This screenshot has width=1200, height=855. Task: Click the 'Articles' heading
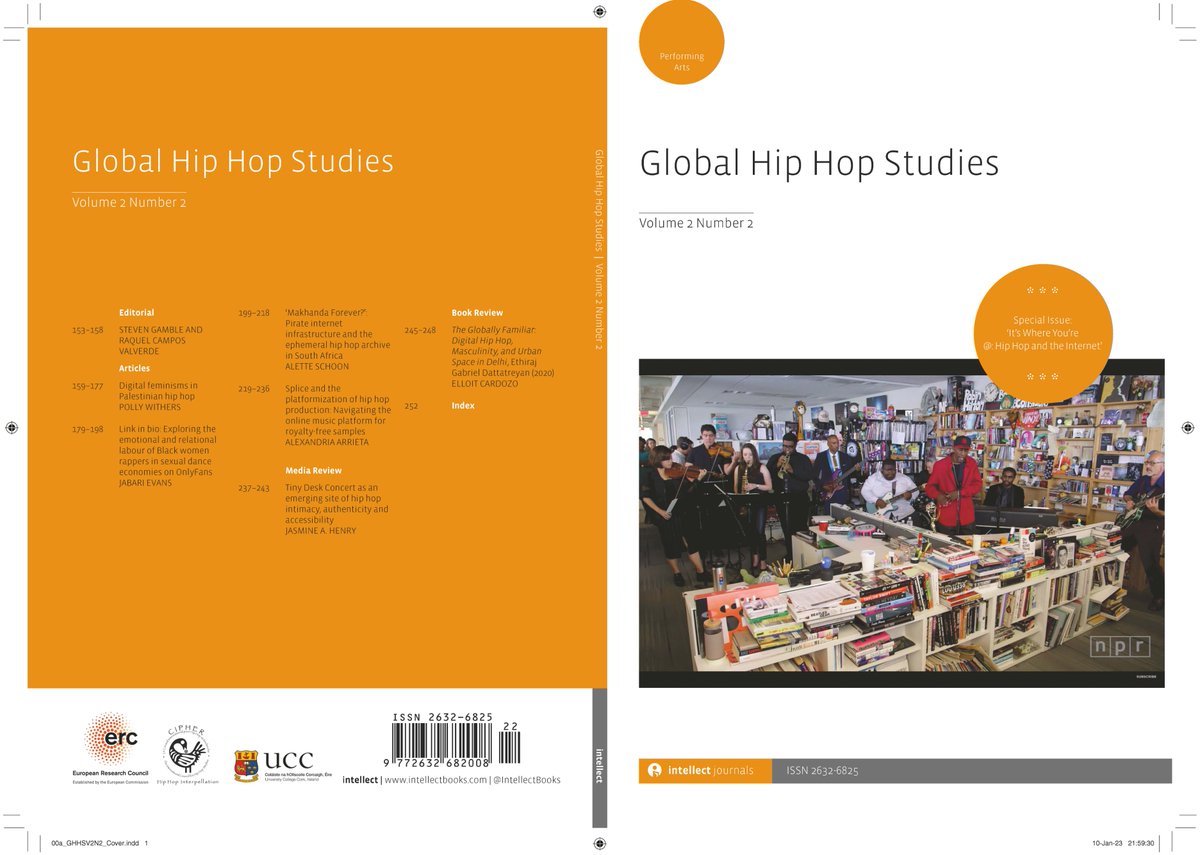pos(134,369)
